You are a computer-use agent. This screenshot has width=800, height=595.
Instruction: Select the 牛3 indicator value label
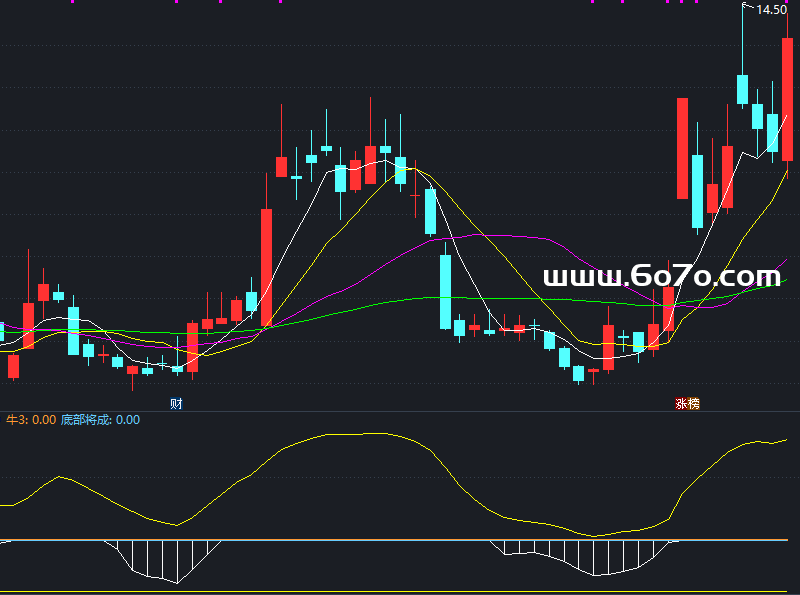tap(30, 420)
